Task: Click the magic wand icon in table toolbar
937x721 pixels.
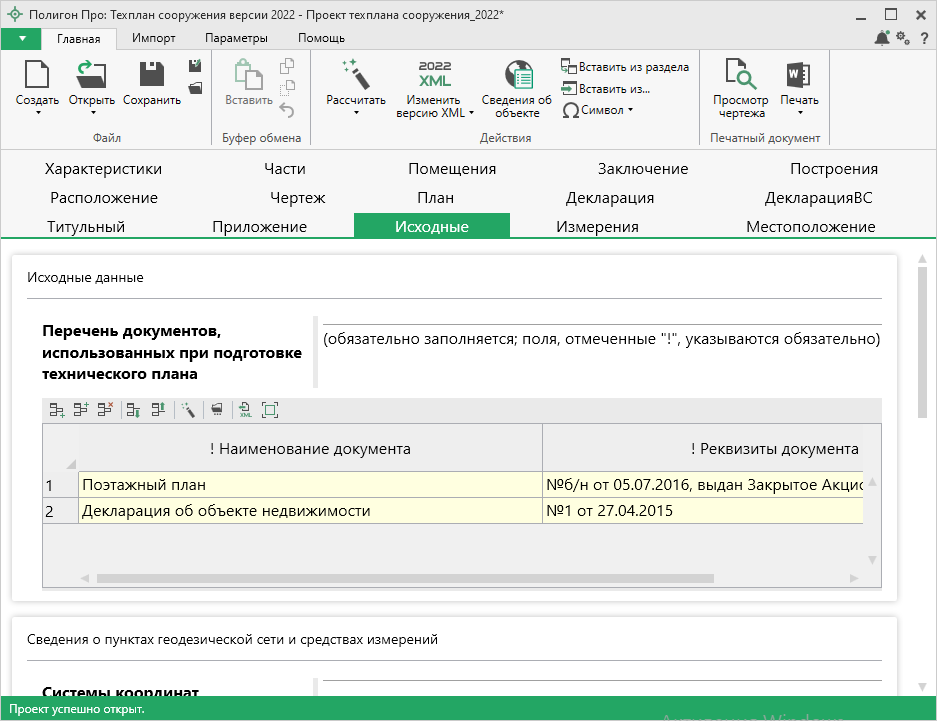Action: coord(186,409)
